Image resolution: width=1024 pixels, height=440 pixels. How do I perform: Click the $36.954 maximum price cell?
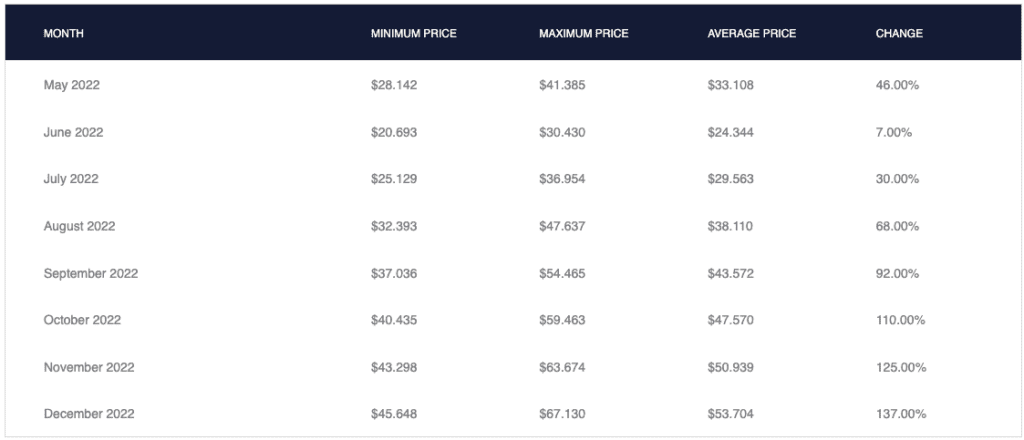coord(562,179)
